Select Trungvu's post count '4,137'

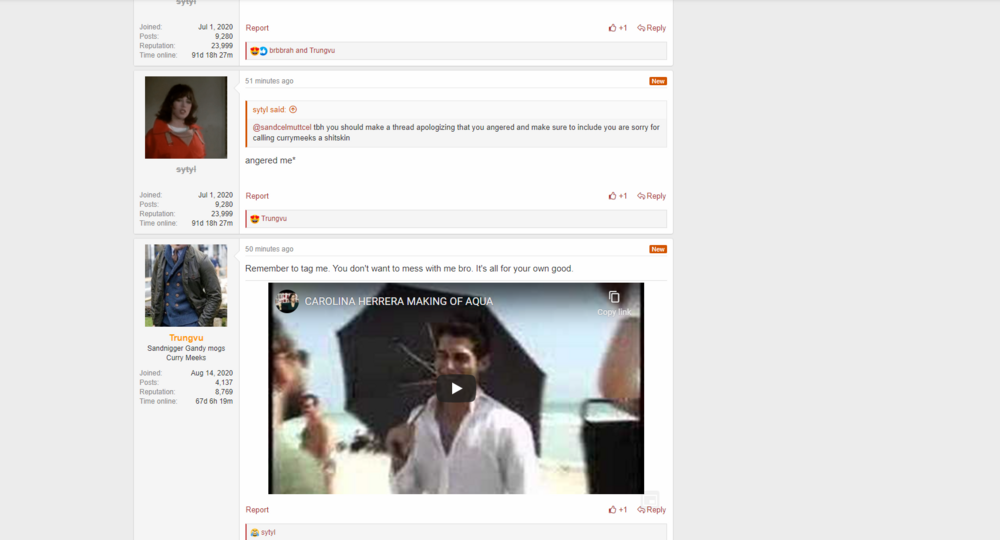(224, 383)
